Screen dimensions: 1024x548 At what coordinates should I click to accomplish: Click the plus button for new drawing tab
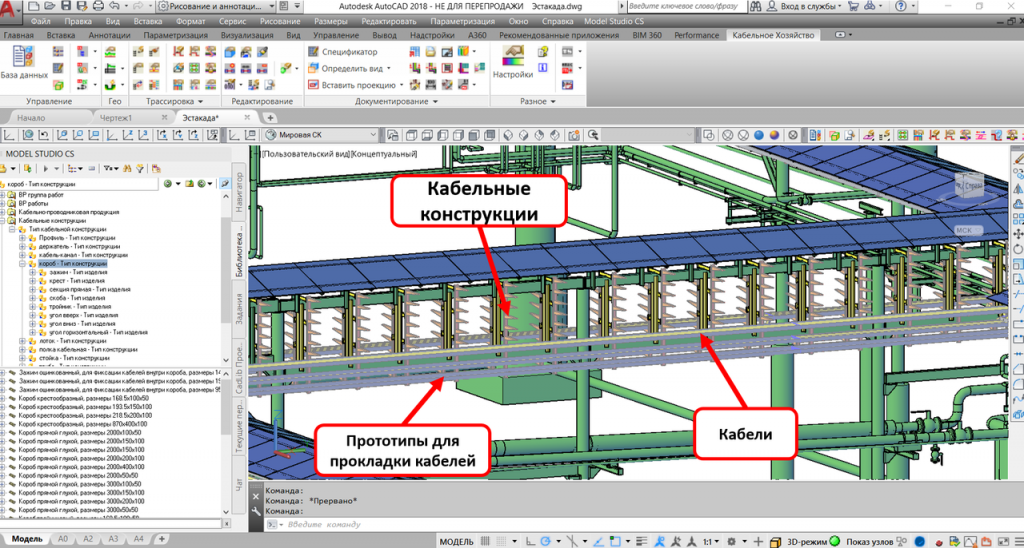pos(270,118)
